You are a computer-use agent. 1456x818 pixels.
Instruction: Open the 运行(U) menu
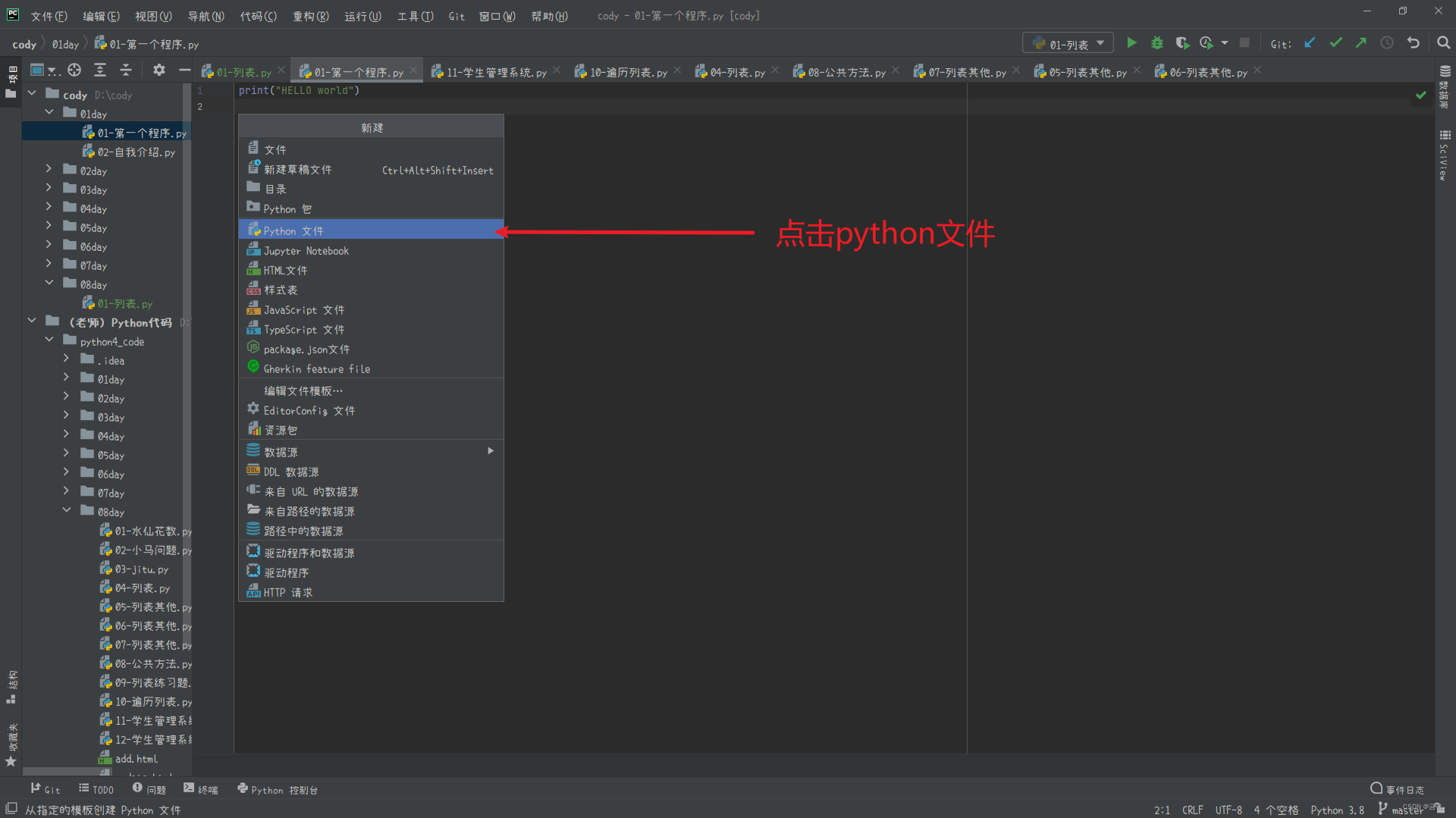362,16
